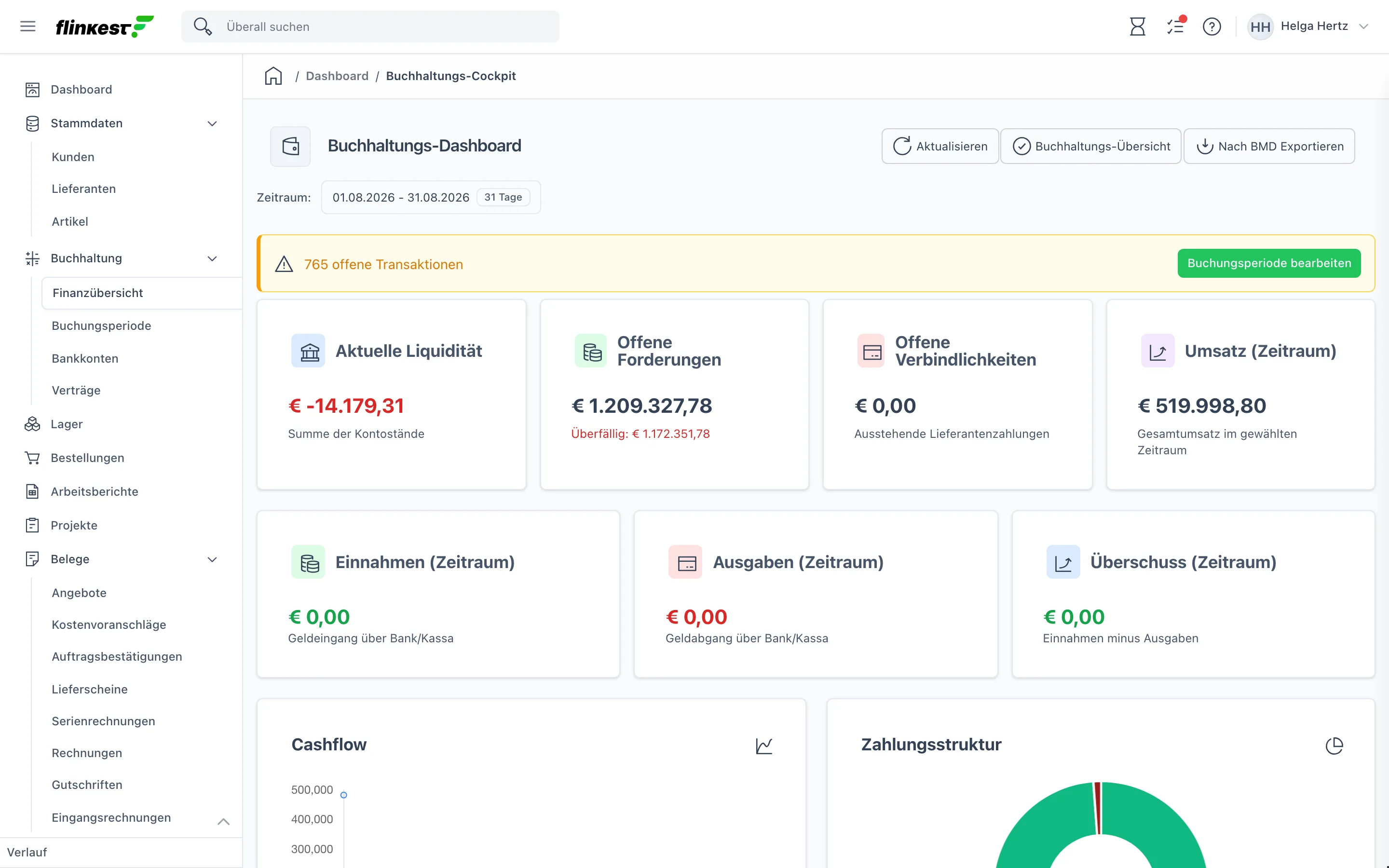Open the Verlauf bar at sidebar bottom
Viewport: 1389px width, 868px height.
[x=121, y=852]
